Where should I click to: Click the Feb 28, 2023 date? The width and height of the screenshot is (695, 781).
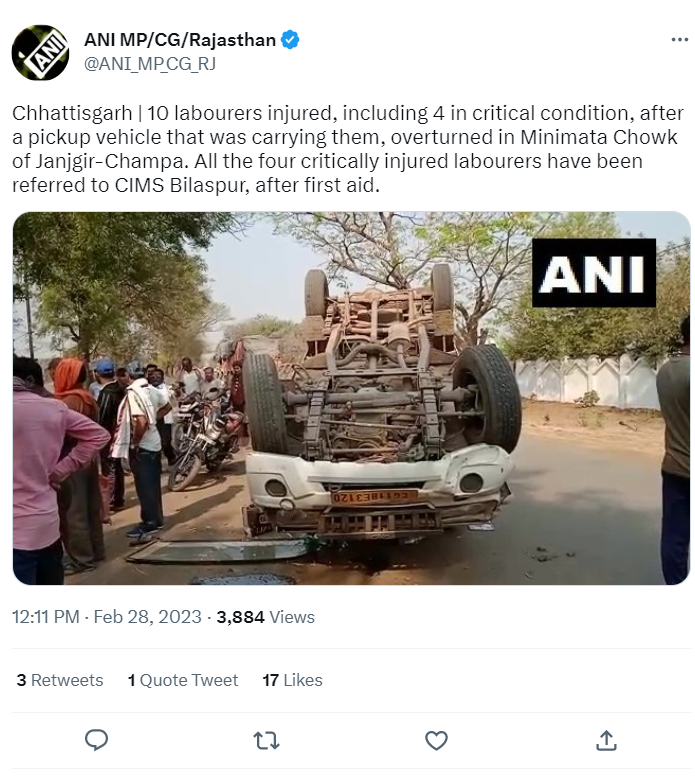click(147, 617)
